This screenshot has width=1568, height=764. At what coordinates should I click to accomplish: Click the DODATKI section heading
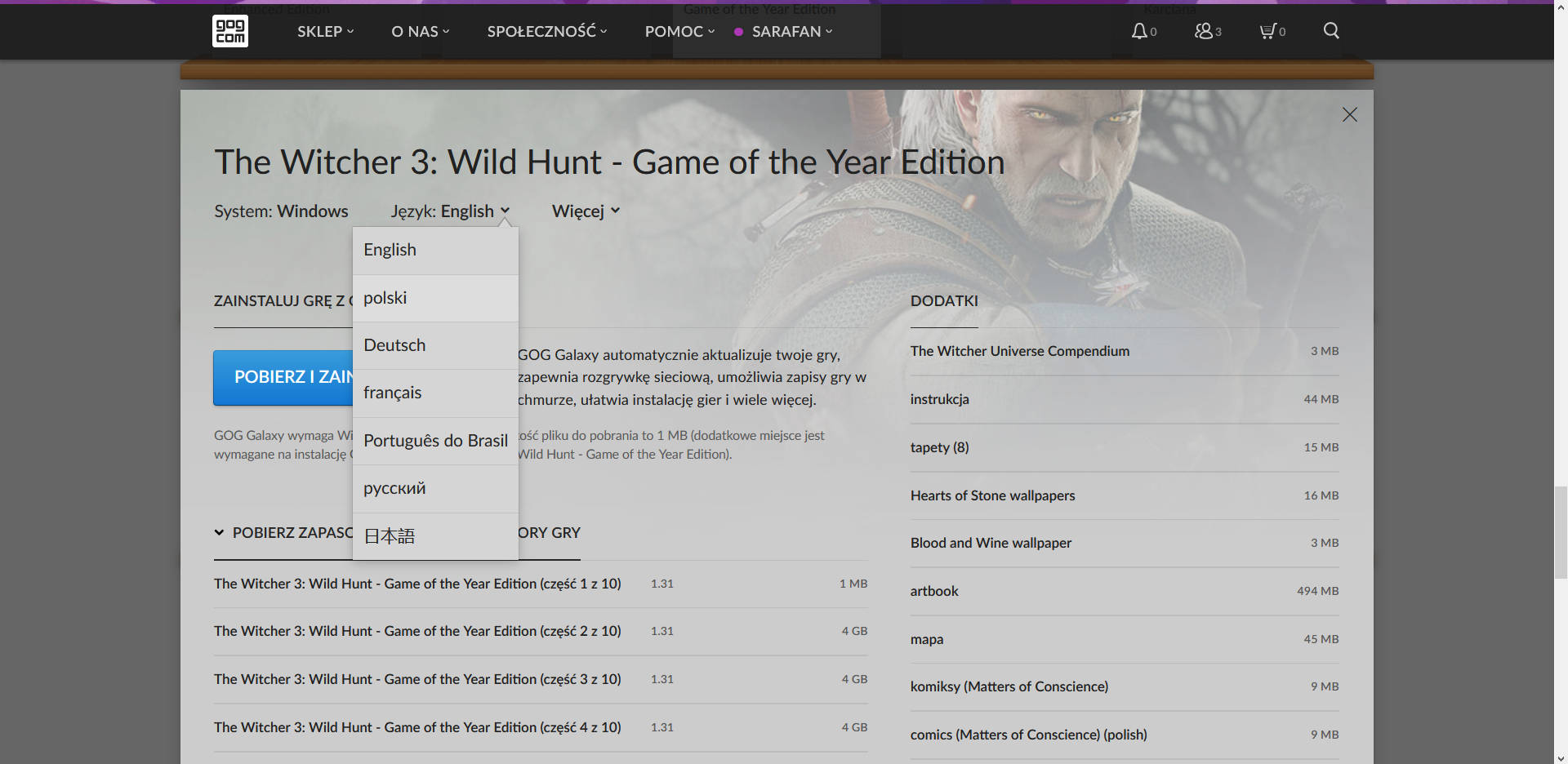pos(944,300)
